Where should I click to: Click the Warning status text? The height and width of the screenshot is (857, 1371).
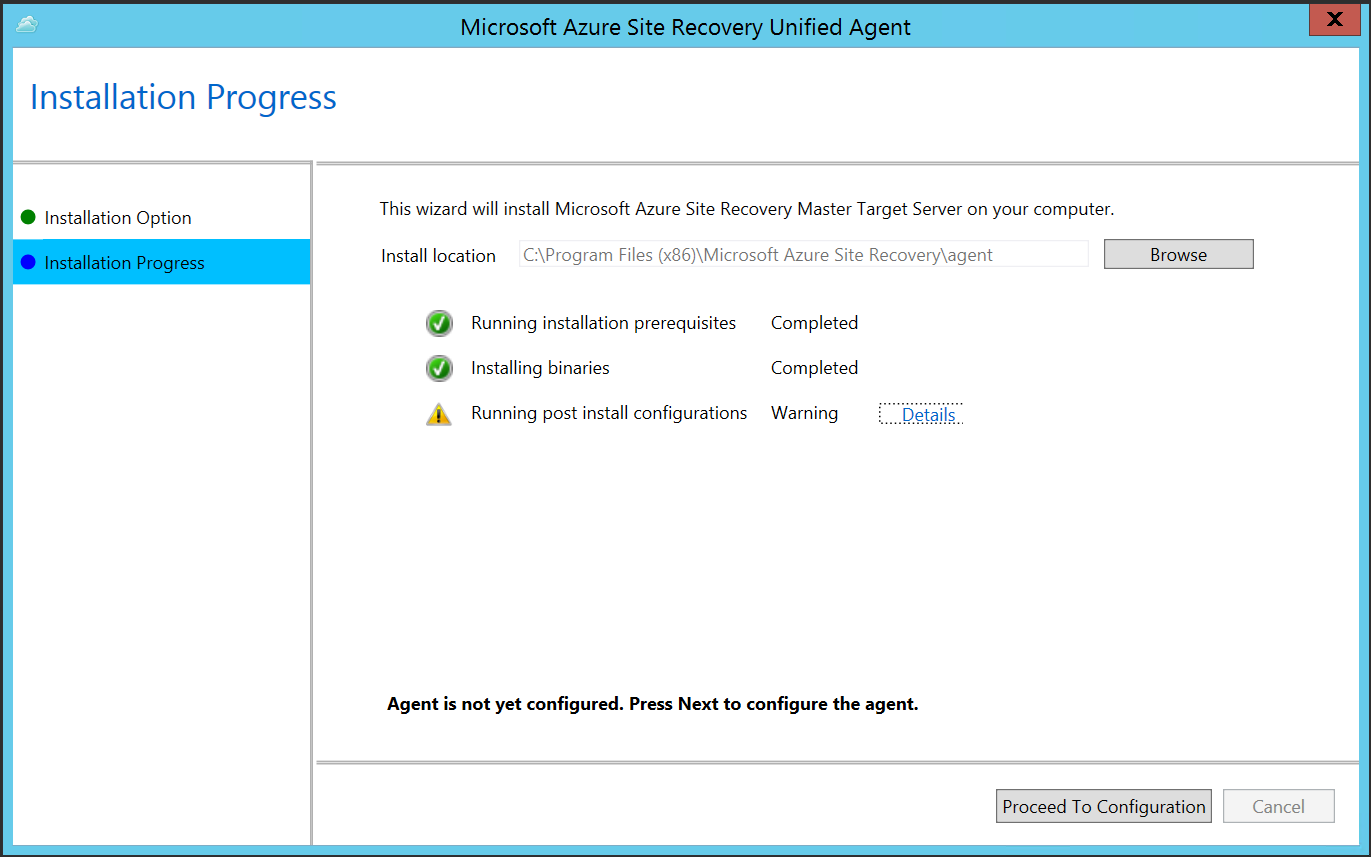tap(804, 413)
